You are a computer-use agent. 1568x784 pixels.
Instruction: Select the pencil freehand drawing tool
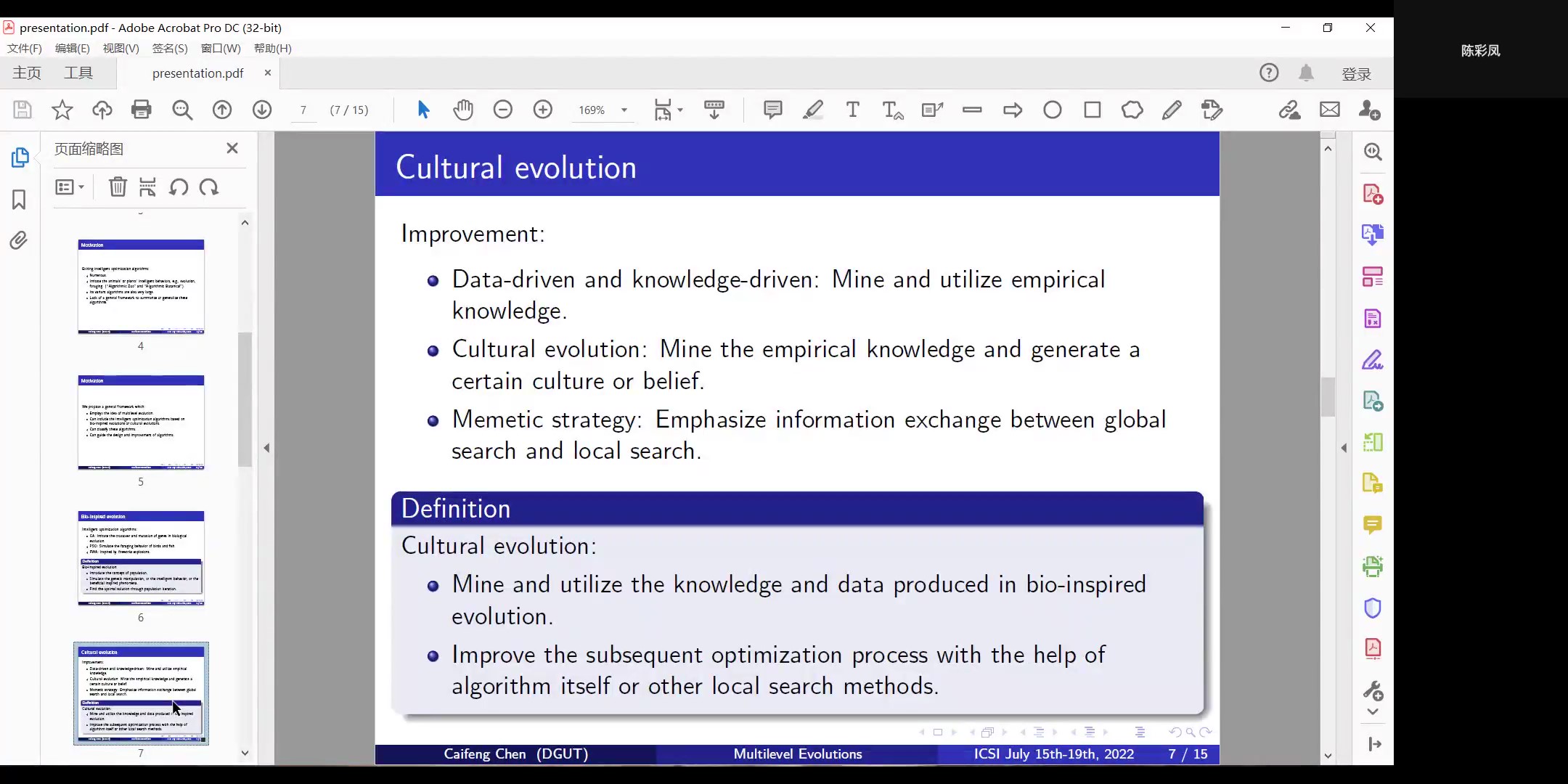pos(1172,110)
